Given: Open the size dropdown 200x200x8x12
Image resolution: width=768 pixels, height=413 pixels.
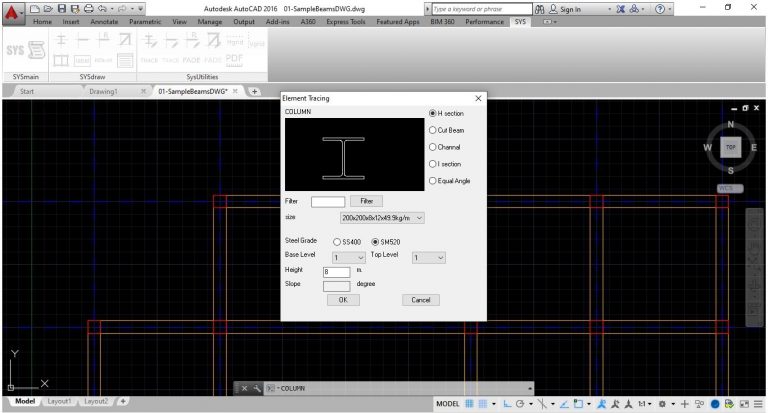Looking at the screenshot, I should tap(382, 218).
